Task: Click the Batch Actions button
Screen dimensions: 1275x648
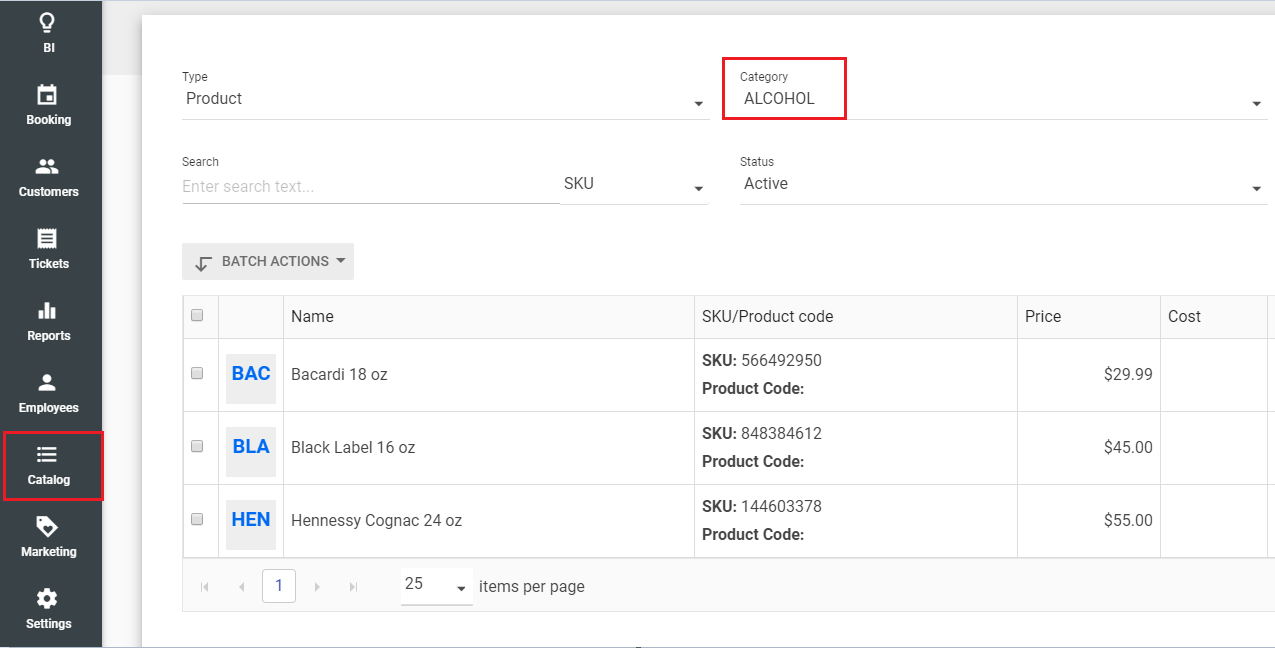Action: pos(268,262)
